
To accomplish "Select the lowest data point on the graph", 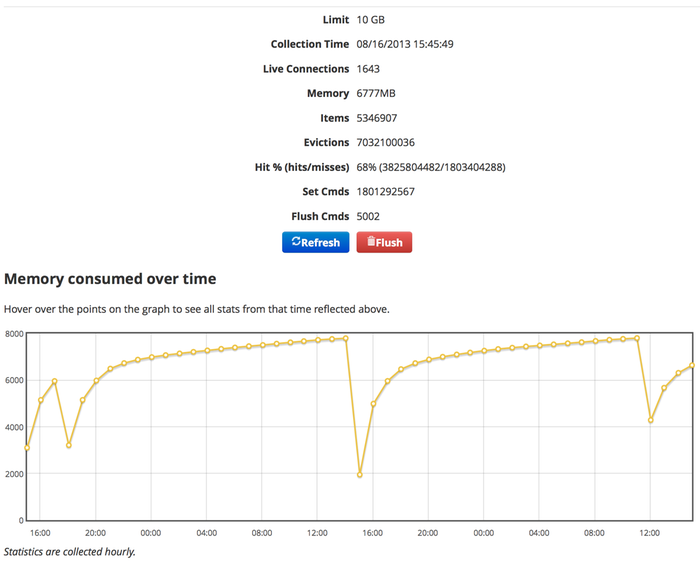I will tap(359, 475).
